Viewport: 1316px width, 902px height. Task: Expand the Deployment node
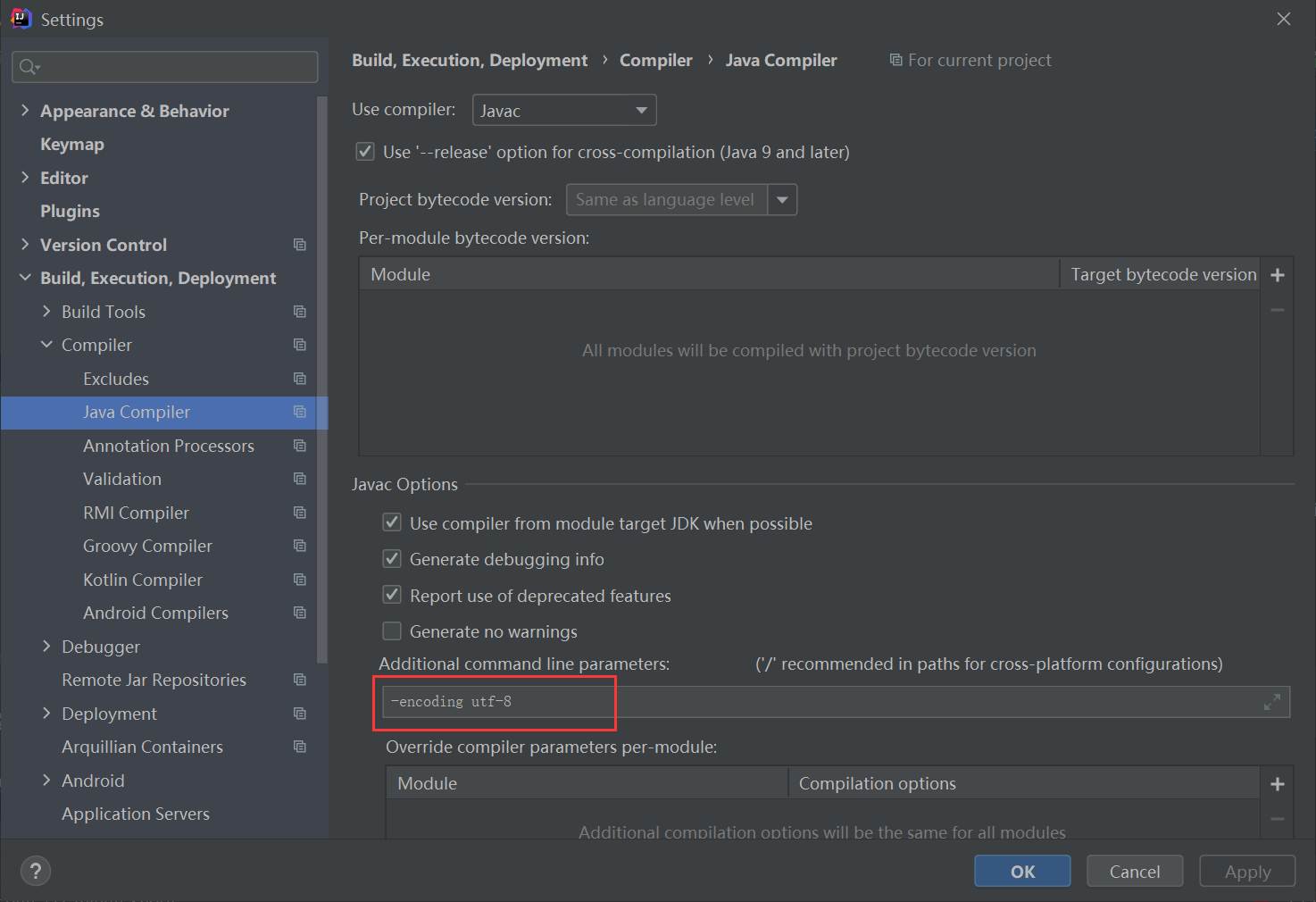(46, 714)
